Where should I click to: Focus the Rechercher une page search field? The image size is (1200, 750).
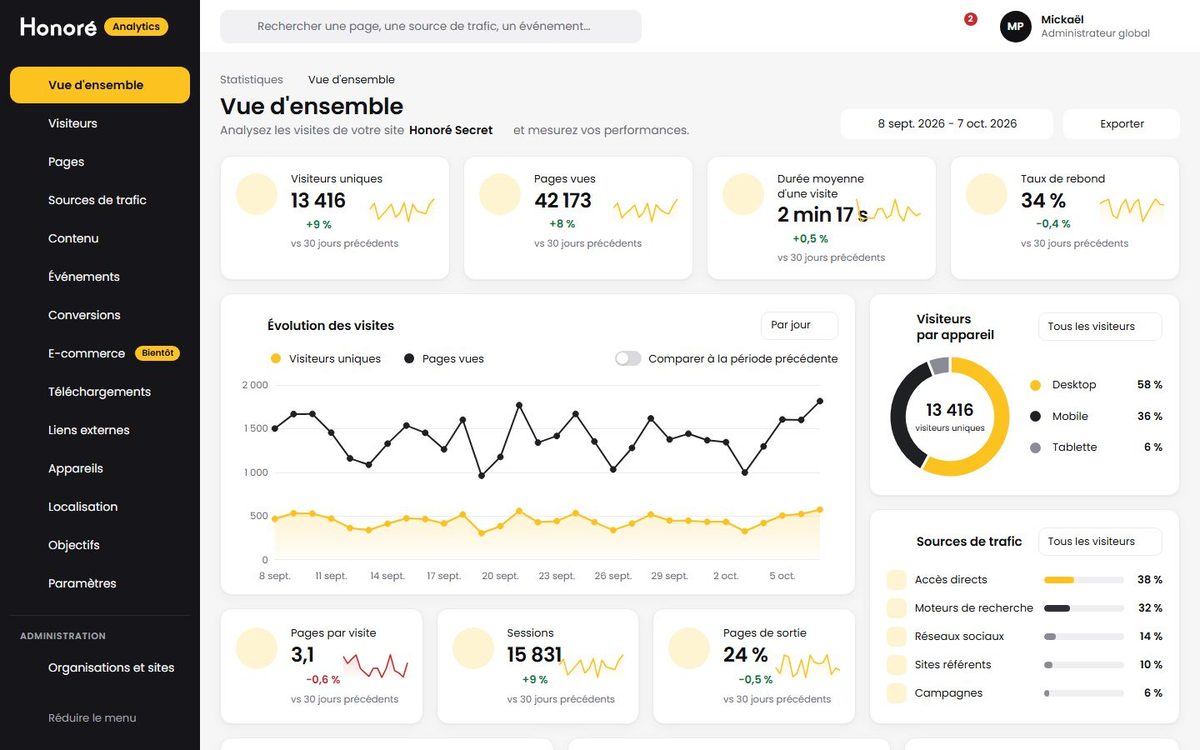pos(431,27)
